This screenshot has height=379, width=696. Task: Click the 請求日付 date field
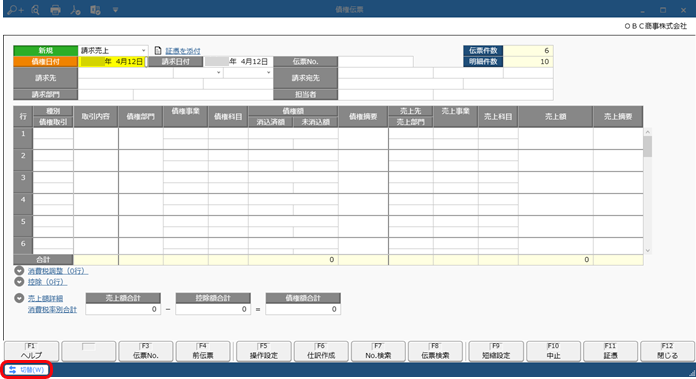click(238, 62)
